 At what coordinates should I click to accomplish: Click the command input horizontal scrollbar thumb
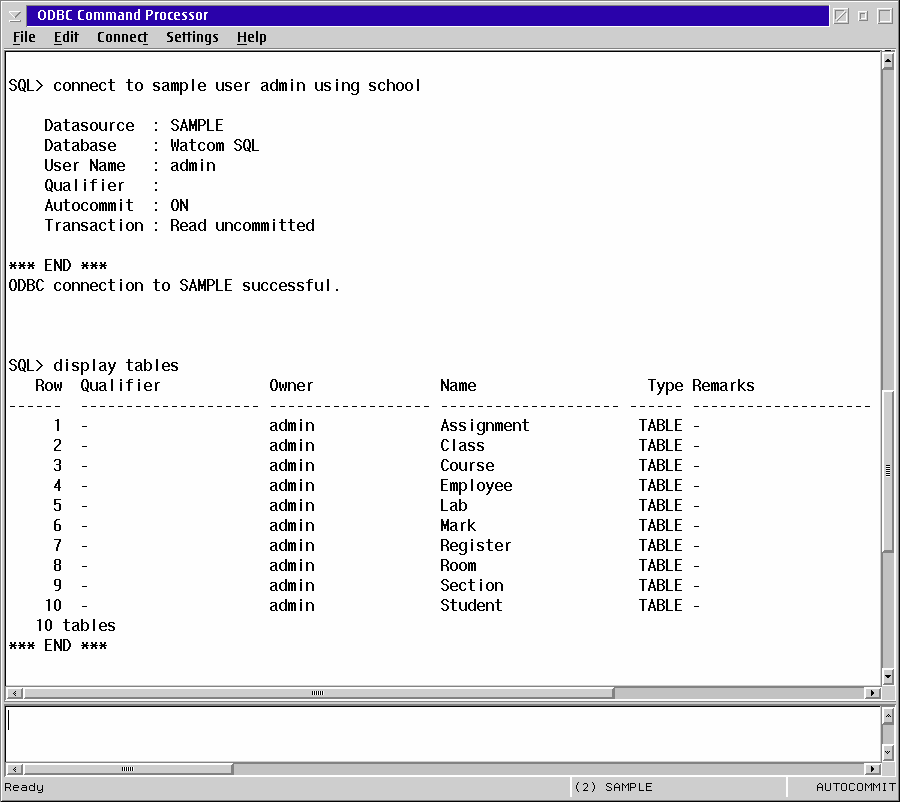pyautogui.click(x=128, y=769)
